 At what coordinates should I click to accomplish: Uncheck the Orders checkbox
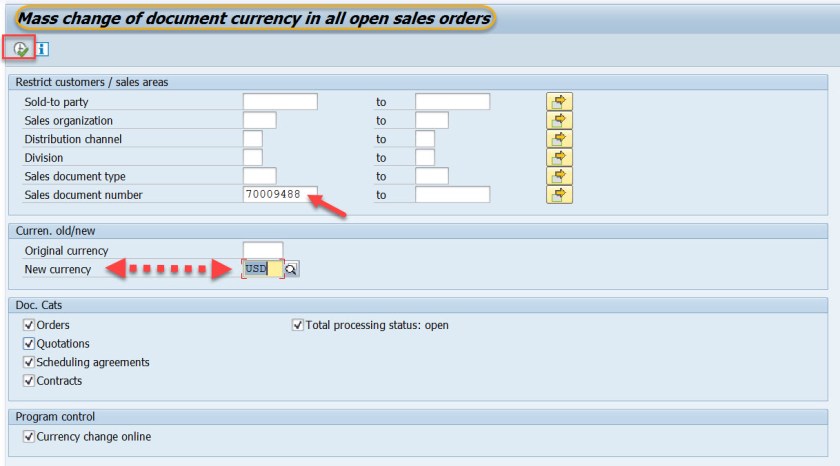click(x=29, y=325)
